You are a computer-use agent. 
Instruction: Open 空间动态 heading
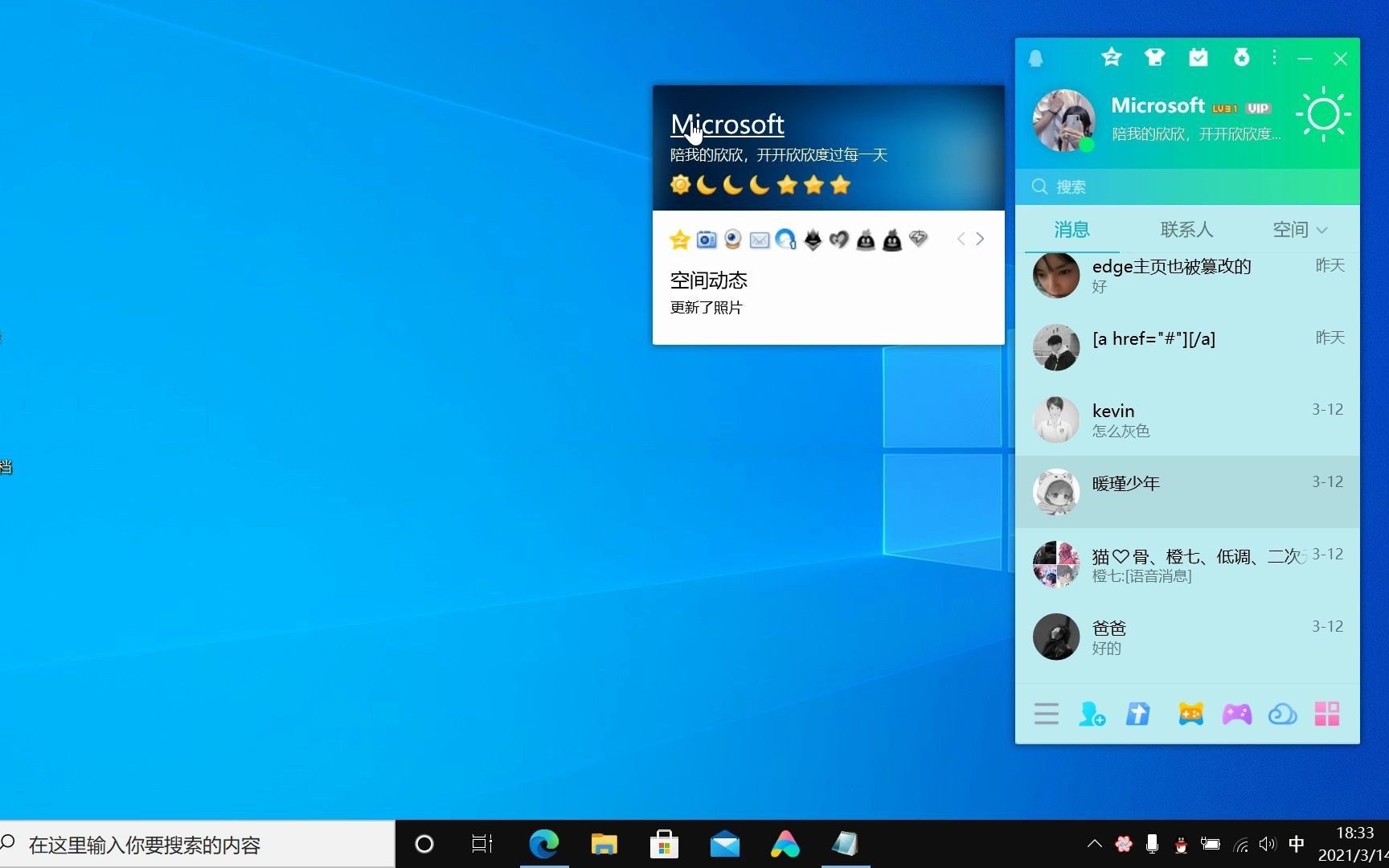point(709,280)
